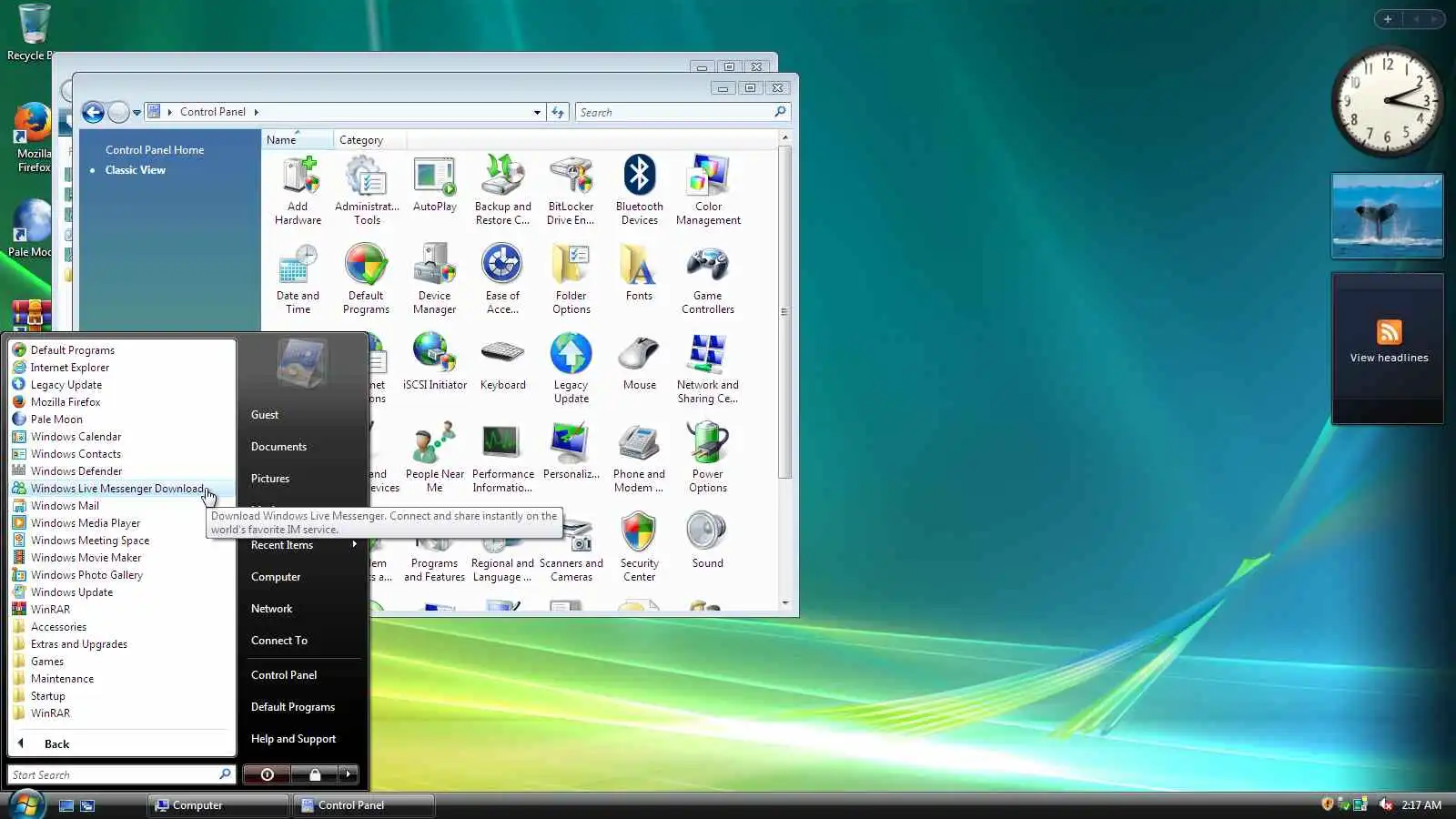Open Performance Information and Tools icon

point(503,457)
